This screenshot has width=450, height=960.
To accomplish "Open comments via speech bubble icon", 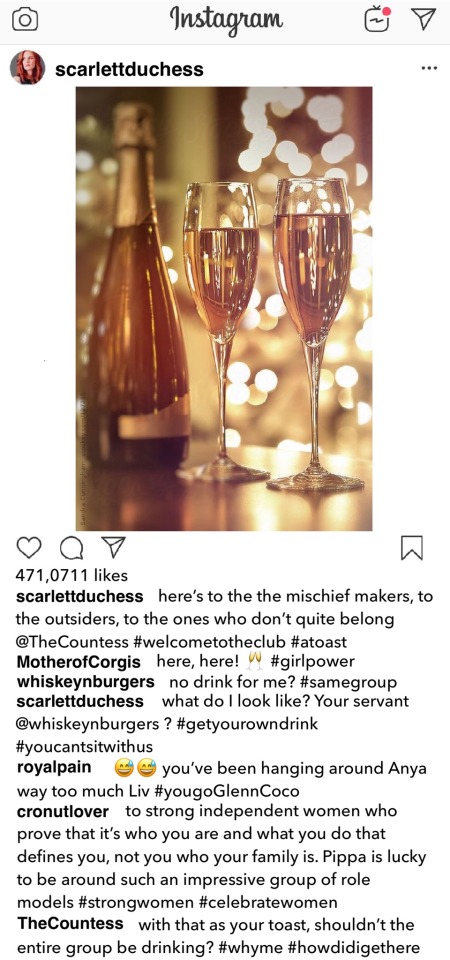I will tap(72, 547).
